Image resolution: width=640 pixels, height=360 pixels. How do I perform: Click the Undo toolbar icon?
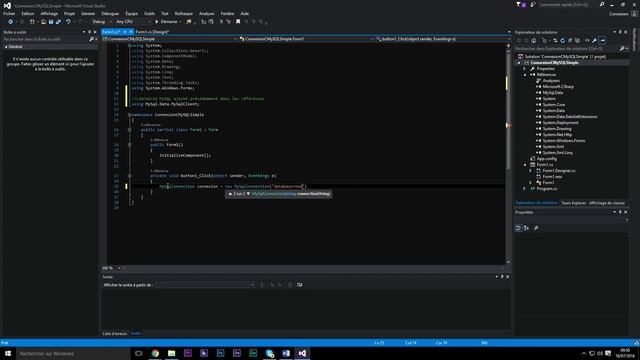click(x=68, y=22)
